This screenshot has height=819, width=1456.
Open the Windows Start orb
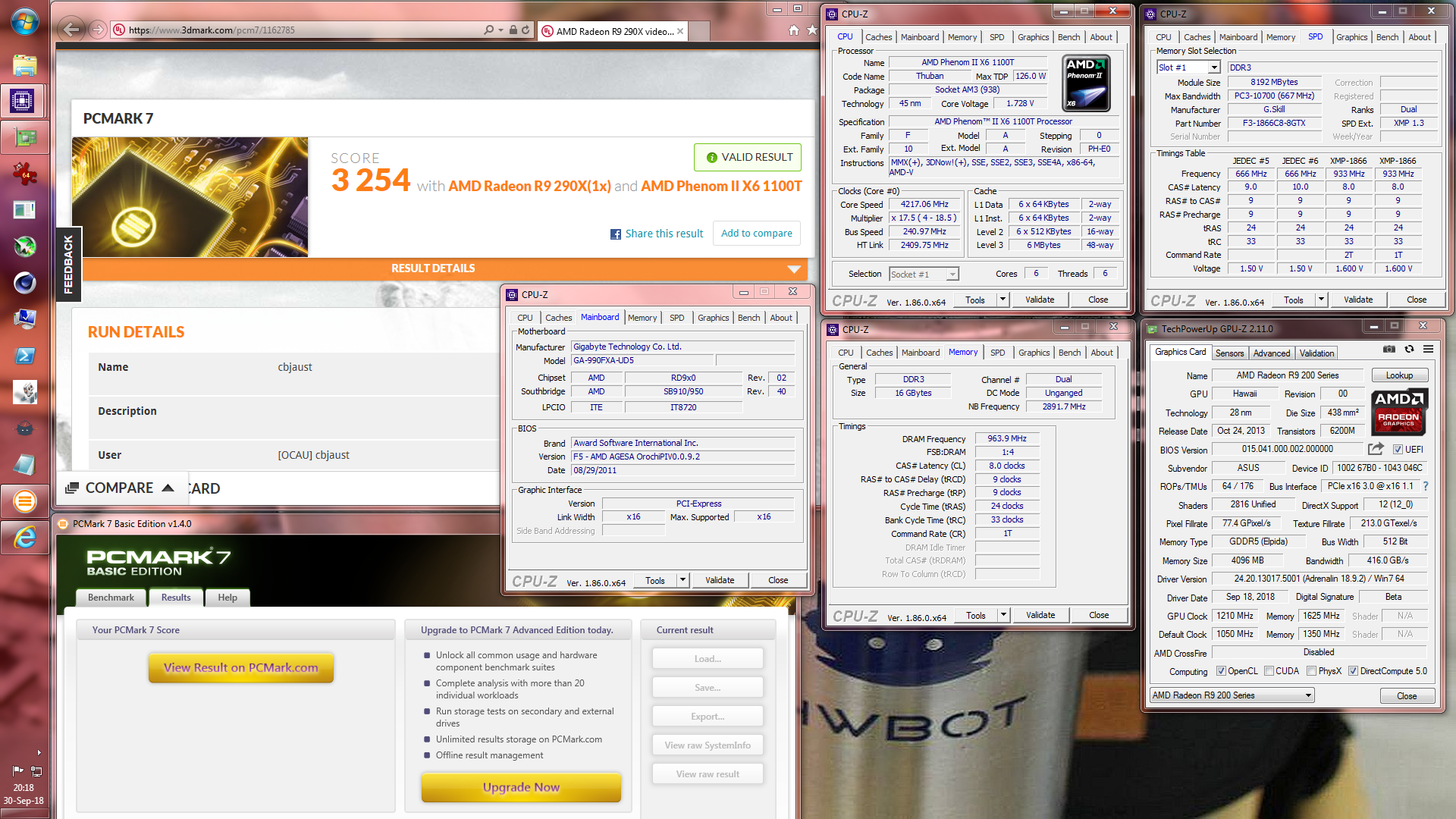point(24,21)
